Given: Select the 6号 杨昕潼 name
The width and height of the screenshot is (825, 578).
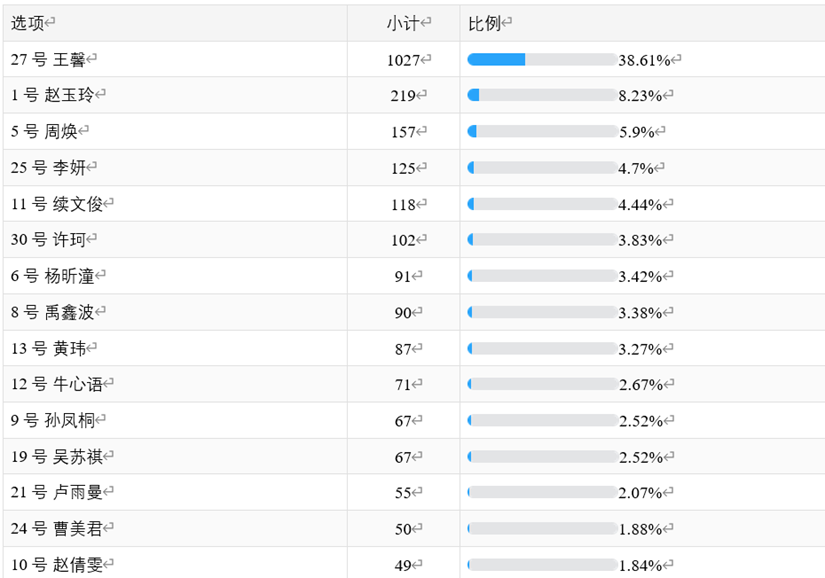Looking at the screenshot, I should tap(56, 277).
